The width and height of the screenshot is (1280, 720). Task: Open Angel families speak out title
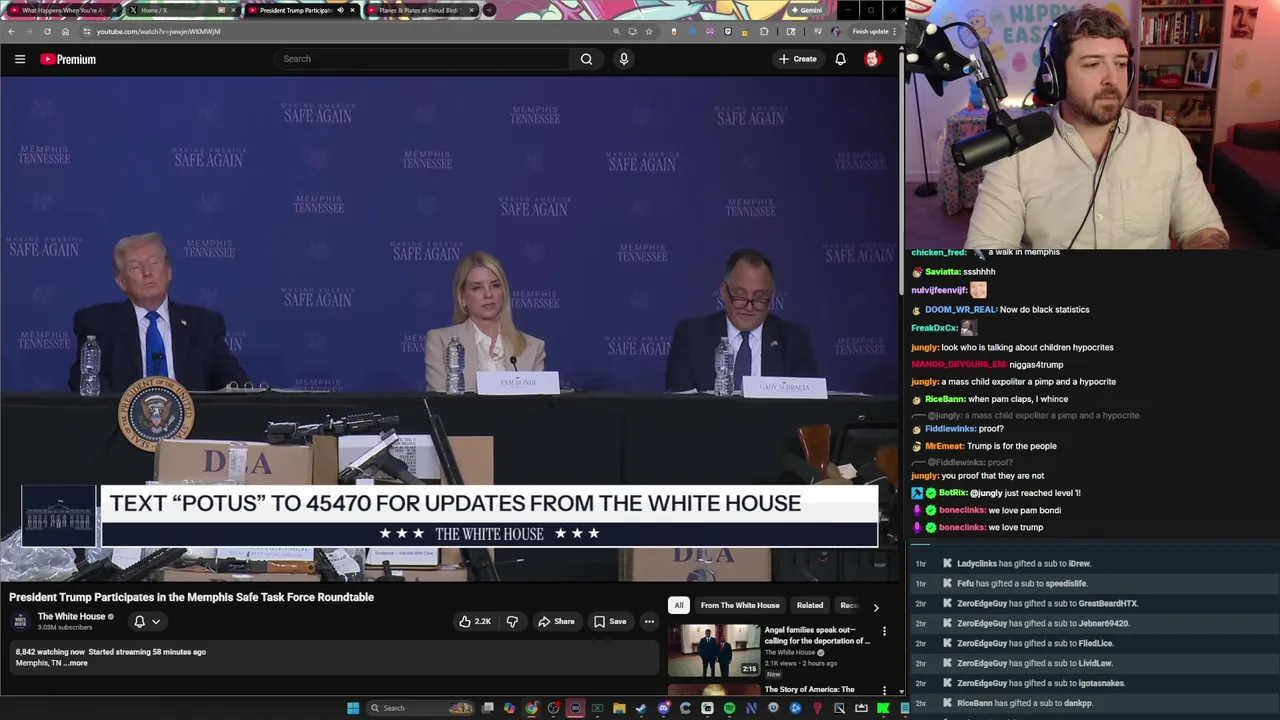pos(817,636)
